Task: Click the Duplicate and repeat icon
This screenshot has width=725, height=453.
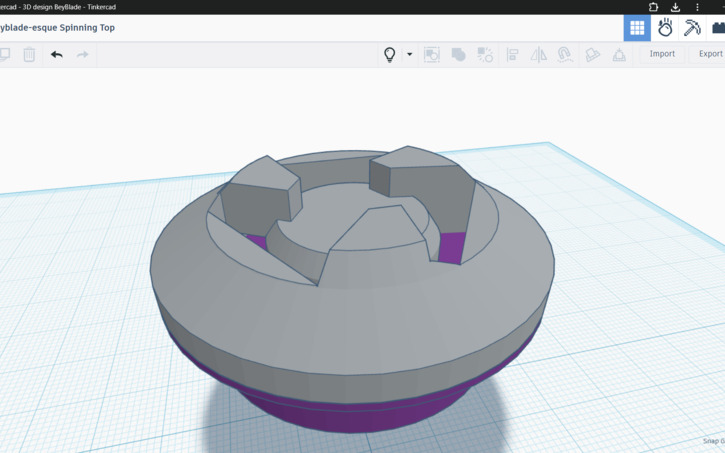Action: tap(5, 55)
